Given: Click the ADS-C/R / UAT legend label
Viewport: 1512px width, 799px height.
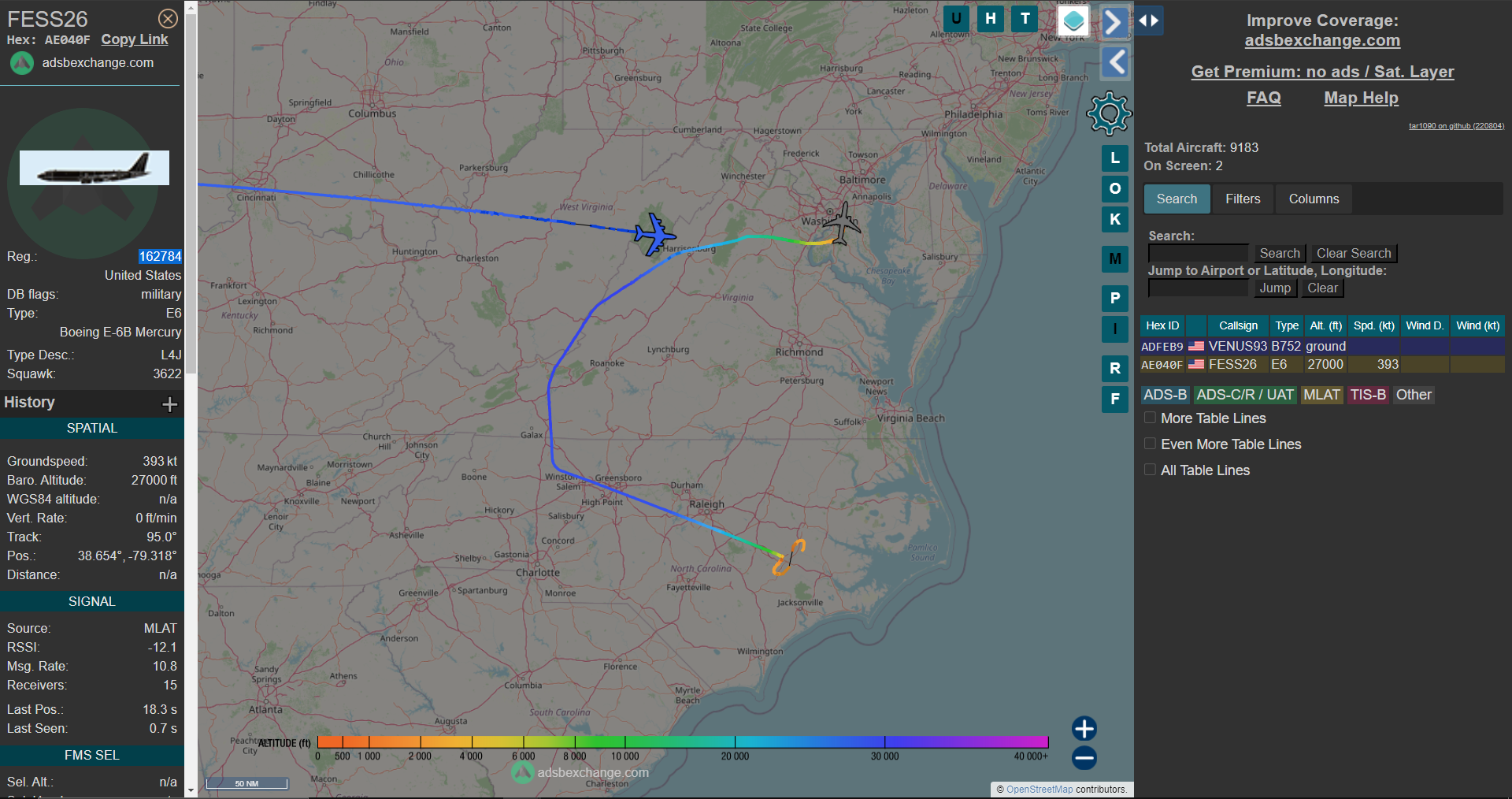Looking at the screenshot, I should 1244,395.
